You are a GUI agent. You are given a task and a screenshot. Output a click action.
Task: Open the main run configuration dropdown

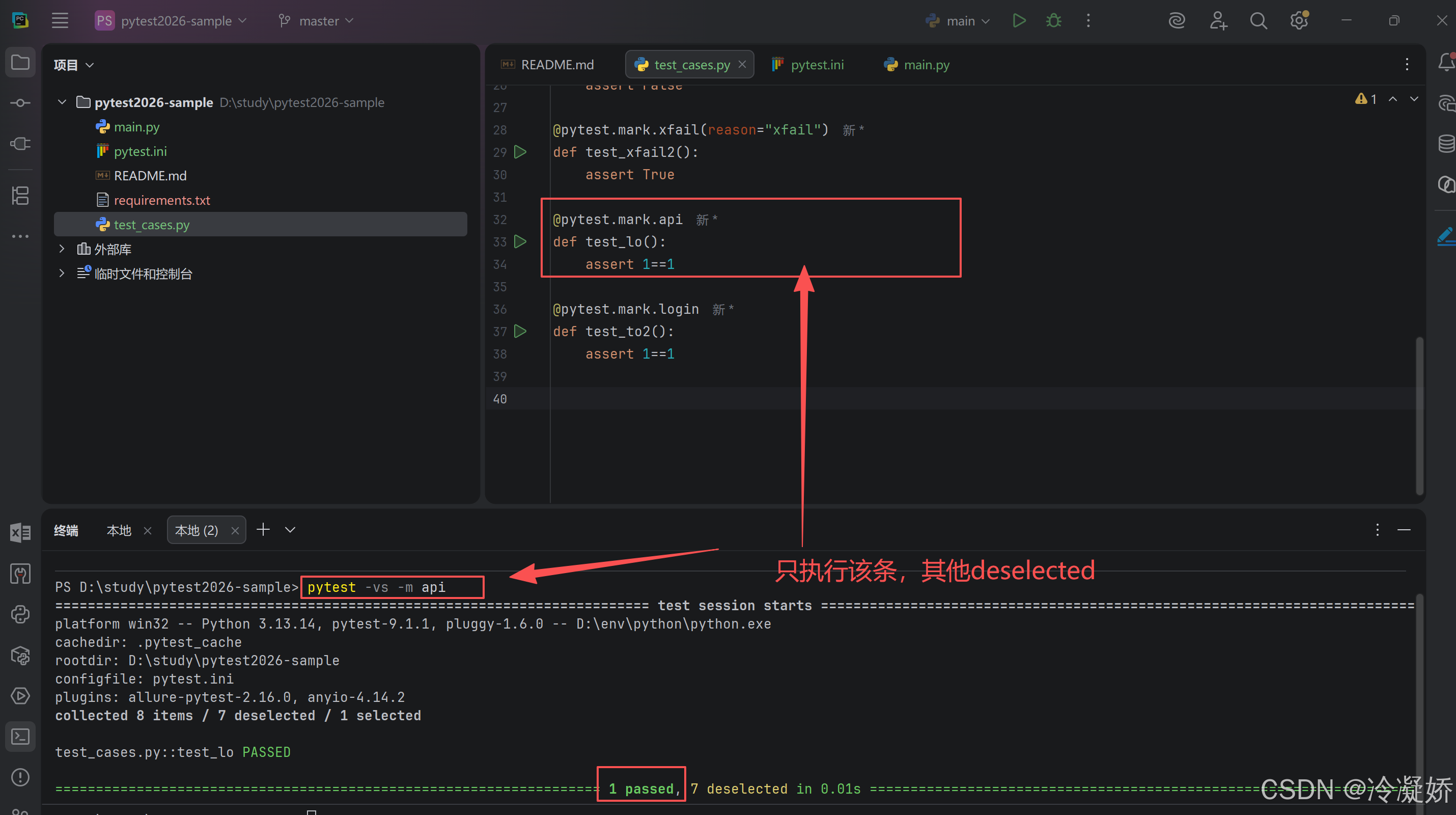pos(958,21)
